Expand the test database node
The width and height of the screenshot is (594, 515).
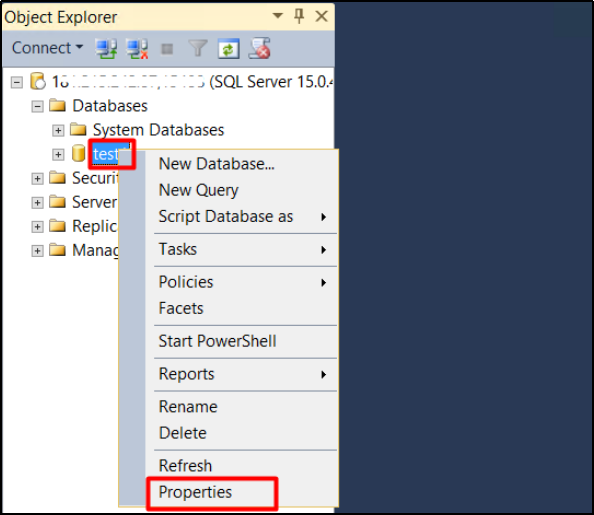point(58,155)
